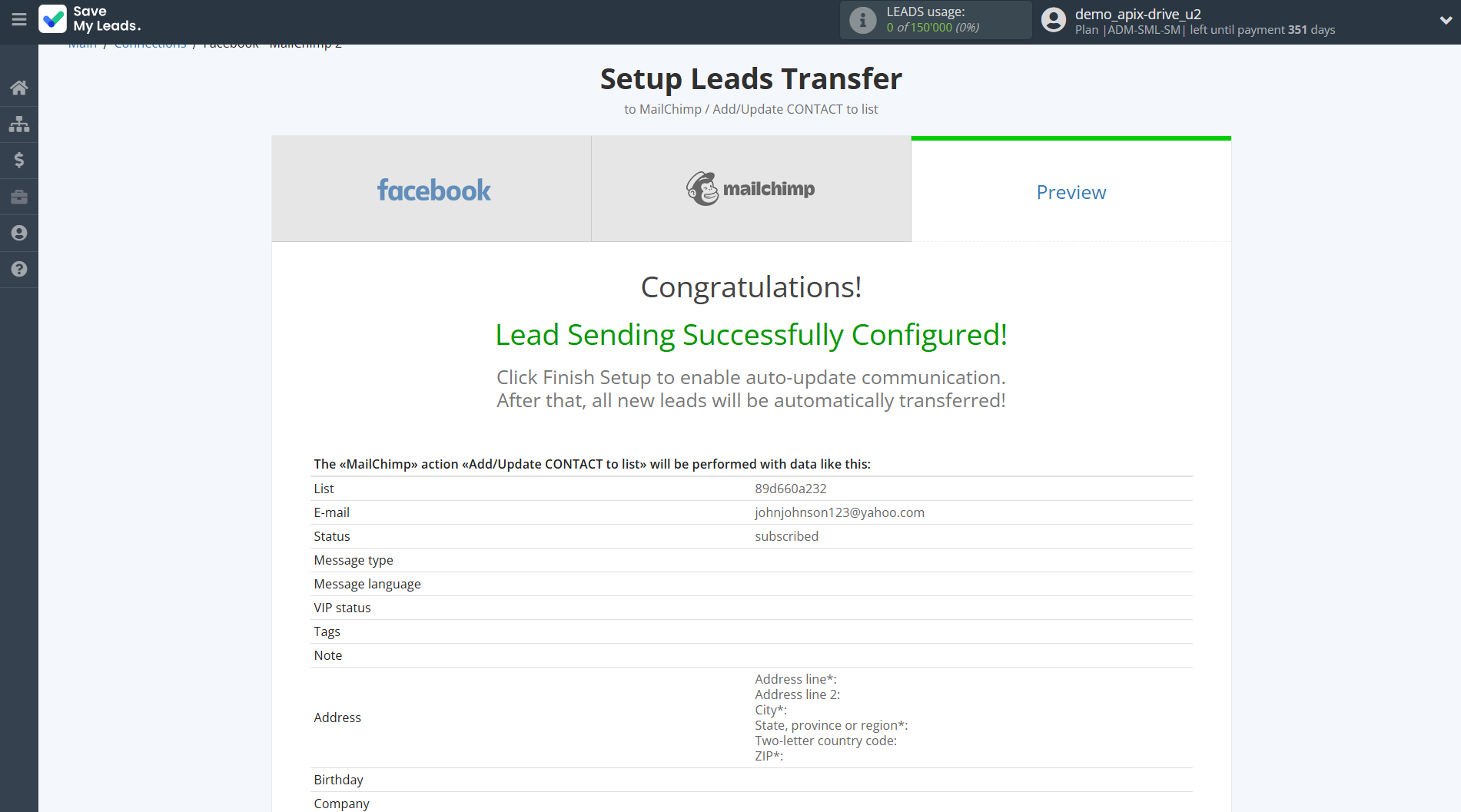The width and height of the screenshot is (1461, 812).
Task: Expand the account dropdown chevron
Action: click(x=1446, y=21)
